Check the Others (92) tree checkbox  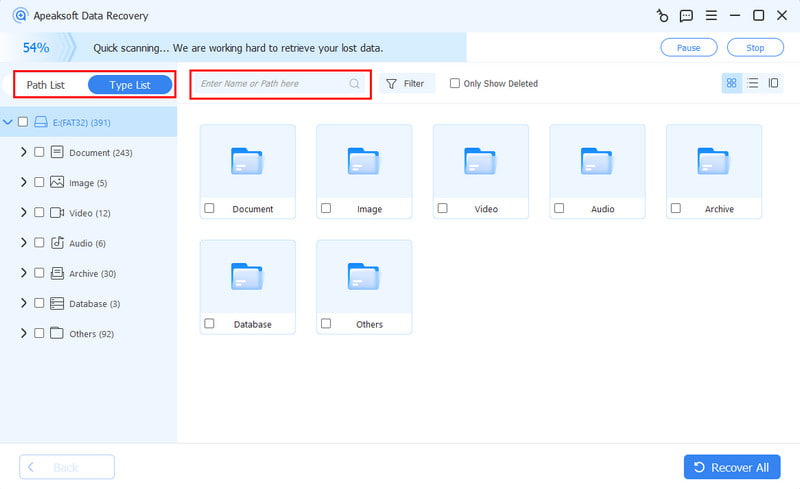39,333
